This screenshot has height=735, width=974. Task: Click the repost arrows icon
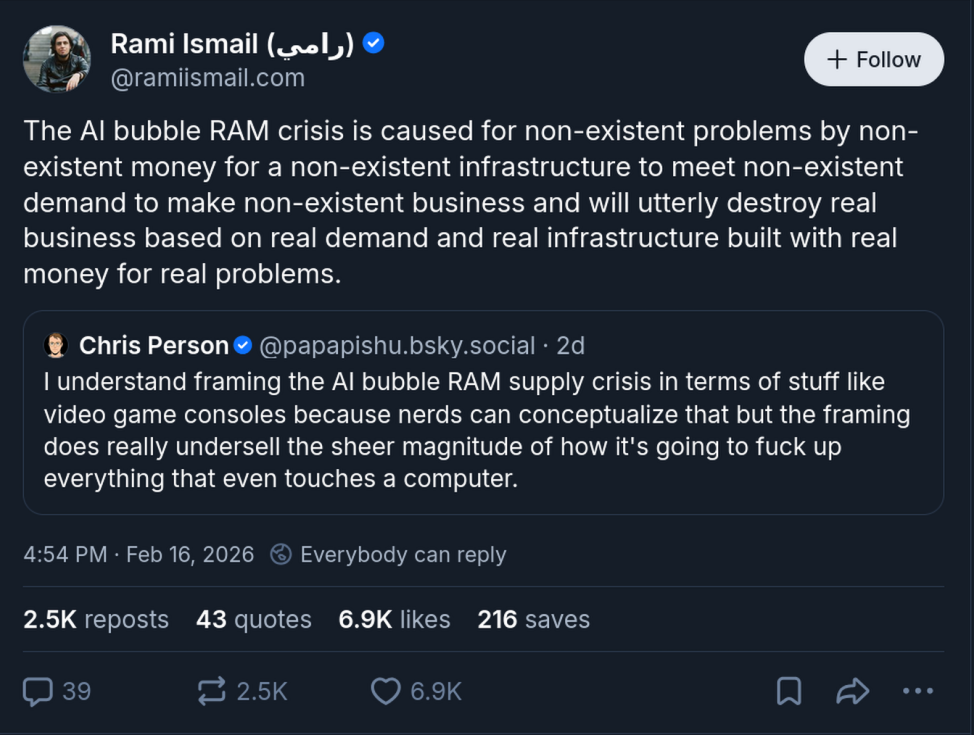click(210, 691)
